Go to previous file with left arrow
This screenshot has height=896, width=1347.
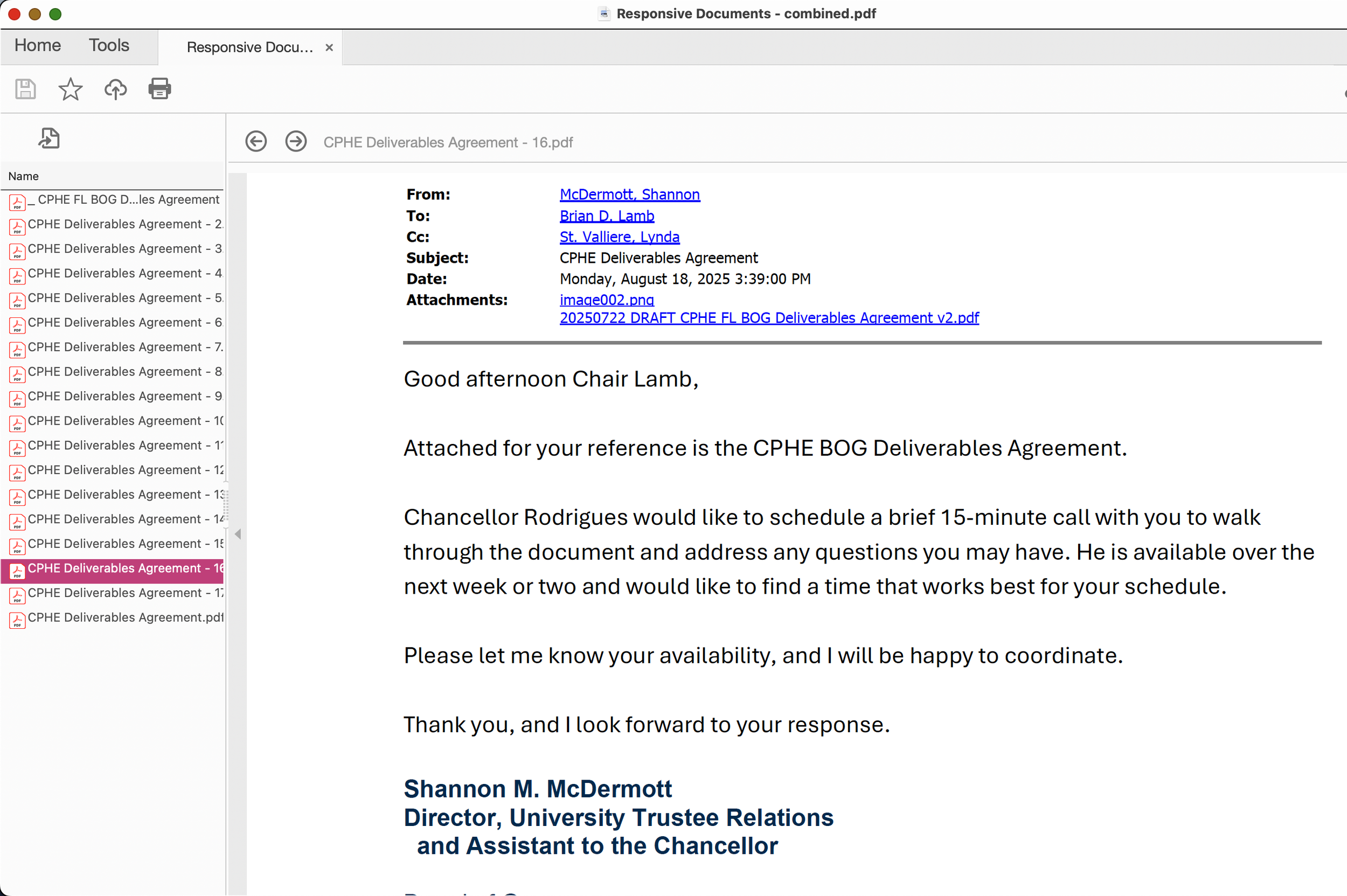pos(256,141)
